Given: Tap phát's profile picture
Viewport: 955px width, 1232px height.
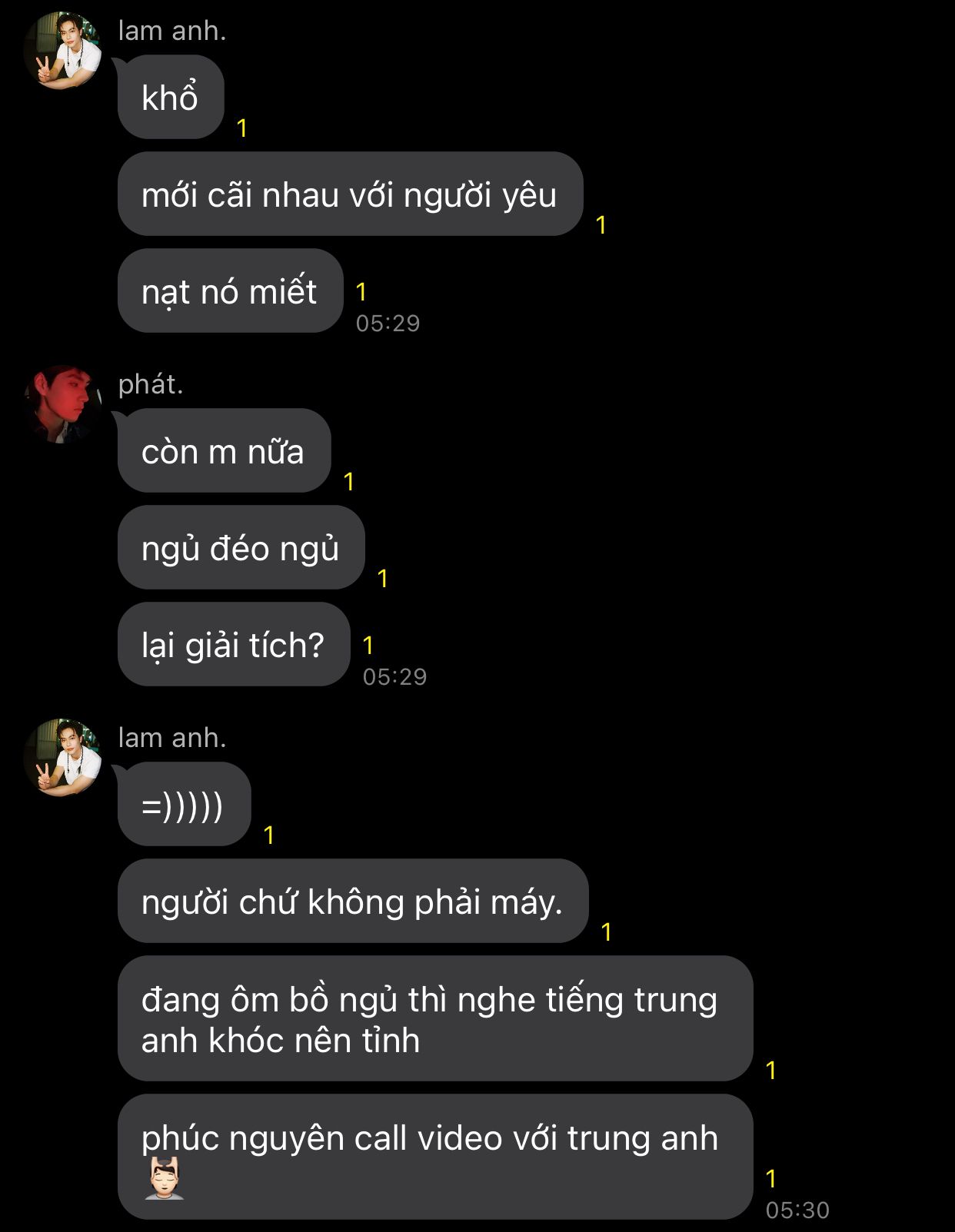Looking at the screenshot, I should pyautogui.click(x=62, y=404).
